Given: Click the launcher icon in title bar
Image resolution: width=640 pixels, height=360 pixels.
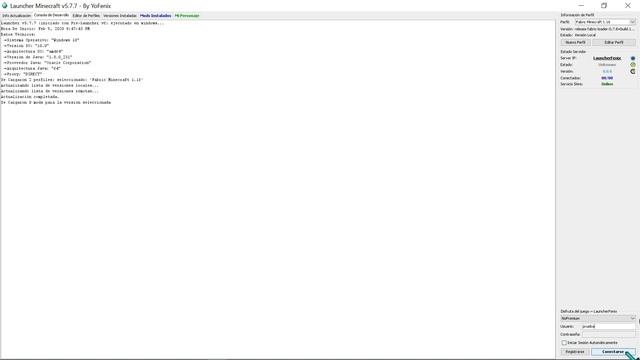Looking at the screenshot, I should click(x=4, y=6).
